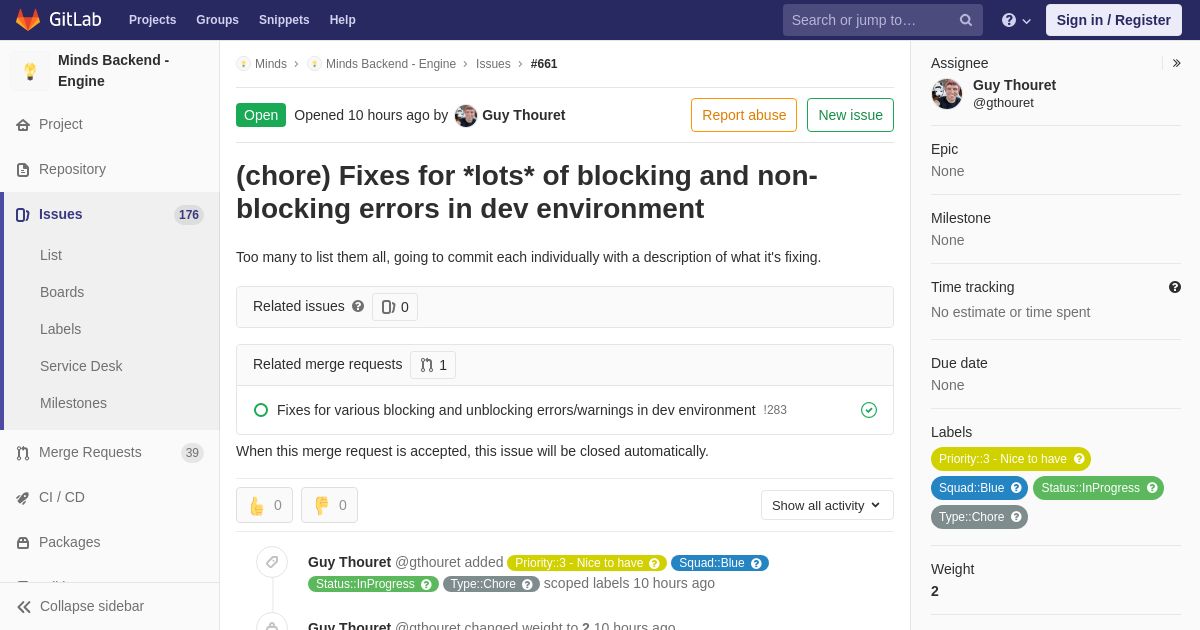Collapse the right sidebar with the double-chevron
The image size is (1200, 630).
tap(1176, 63)
